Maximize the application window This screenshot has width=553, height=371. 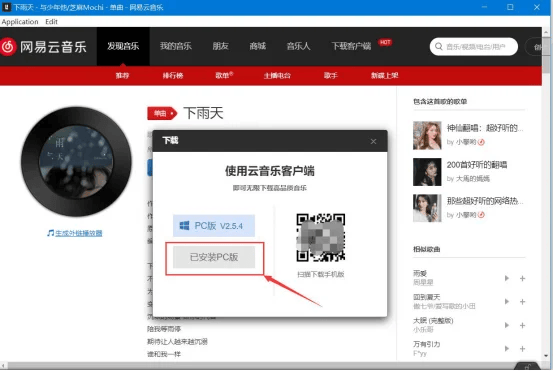[510, 7]
